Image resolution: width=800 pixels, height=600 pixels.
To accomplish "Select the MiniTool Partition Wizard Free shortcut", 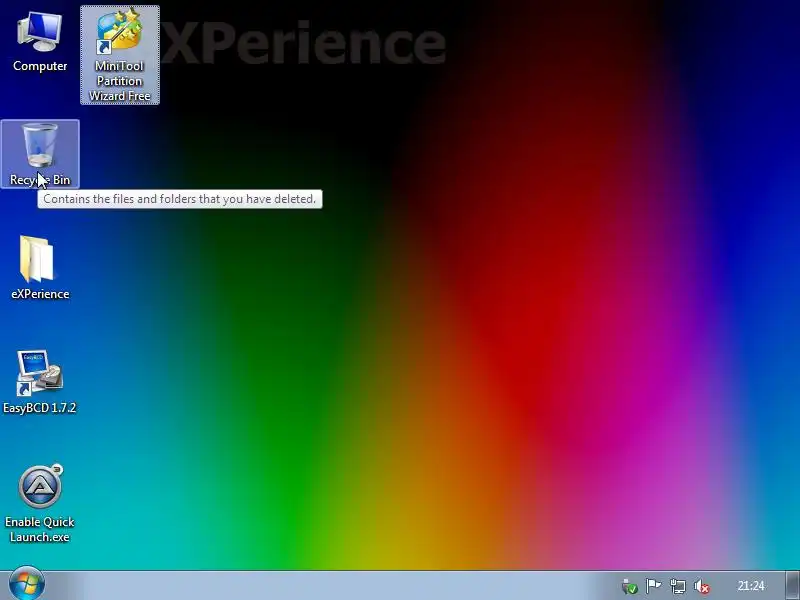I will click(120, 55).
